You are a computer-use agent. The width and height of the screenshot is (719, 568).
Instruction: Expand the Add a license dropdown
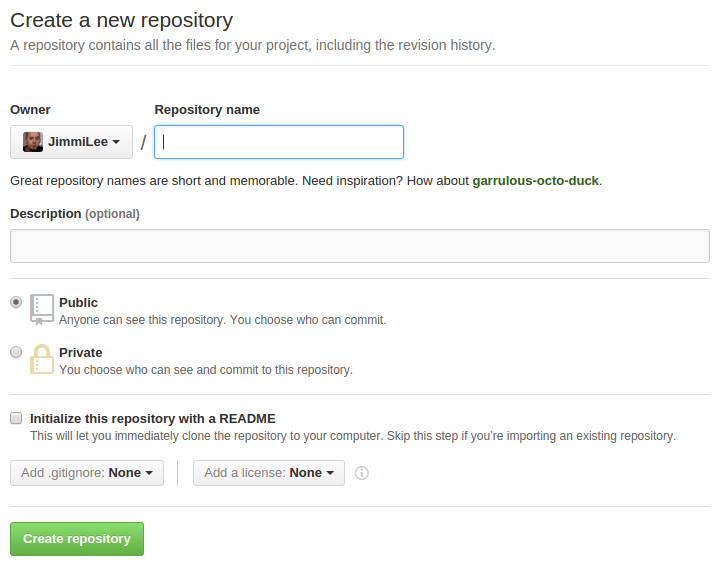tap(268, 473)
